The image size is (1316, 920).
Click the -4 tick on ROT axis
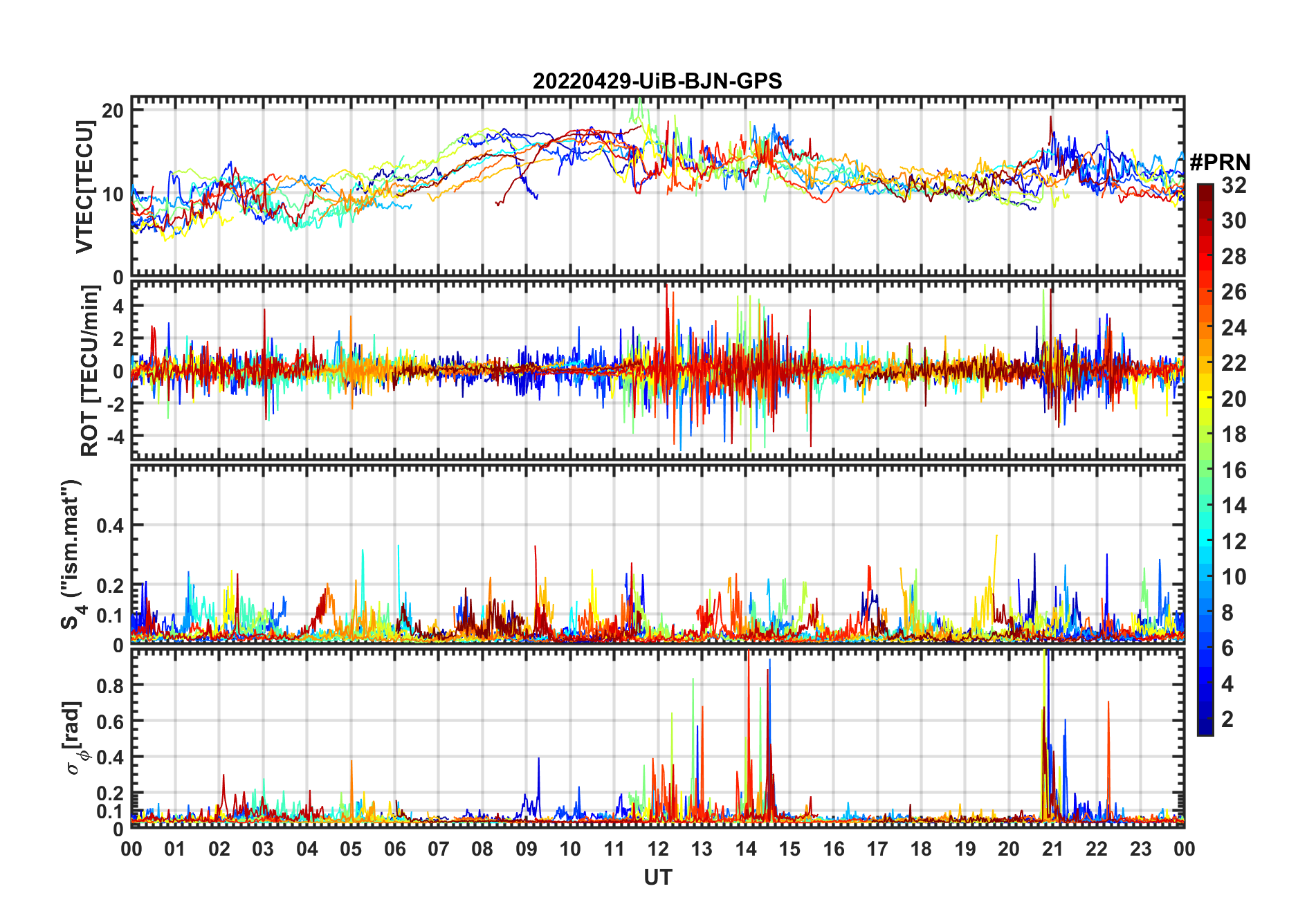(115, 436)
